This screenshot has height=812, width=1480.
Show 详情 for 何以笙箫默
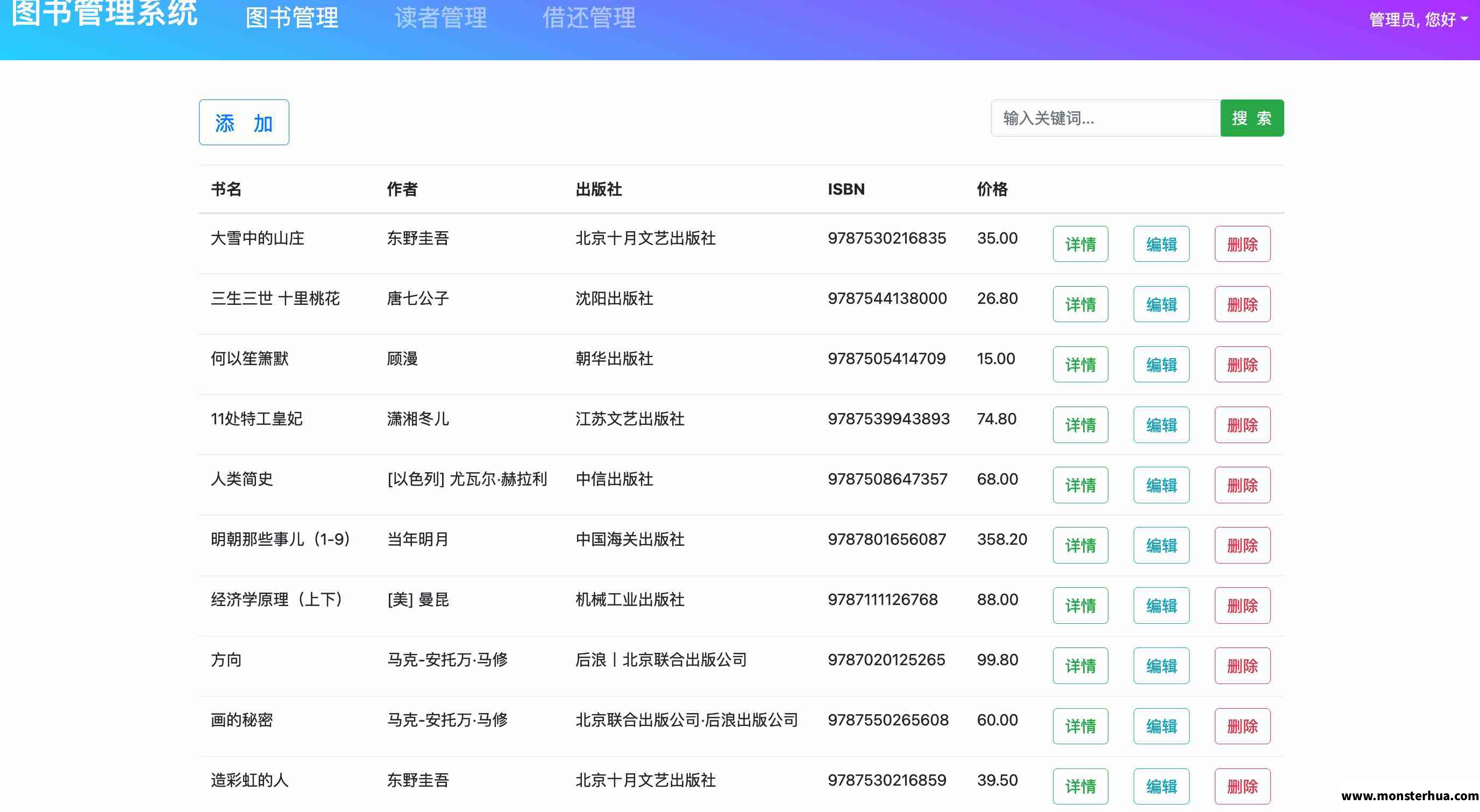coord(1081,365)
